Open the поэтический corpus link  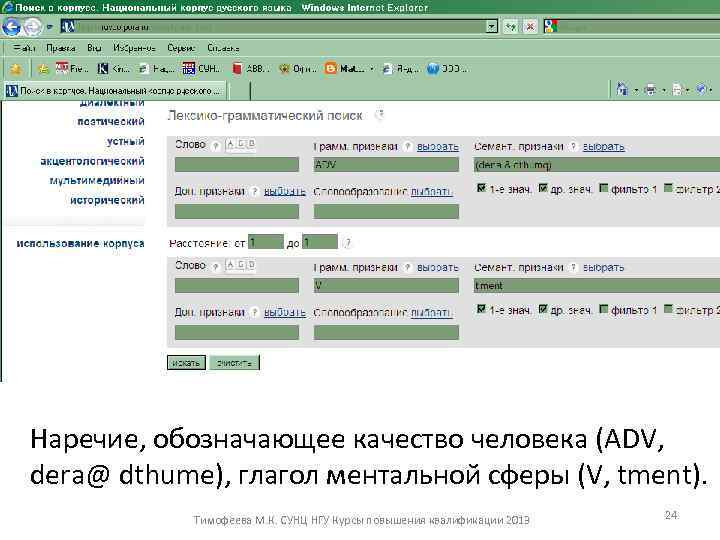click(x=111, y=122)
